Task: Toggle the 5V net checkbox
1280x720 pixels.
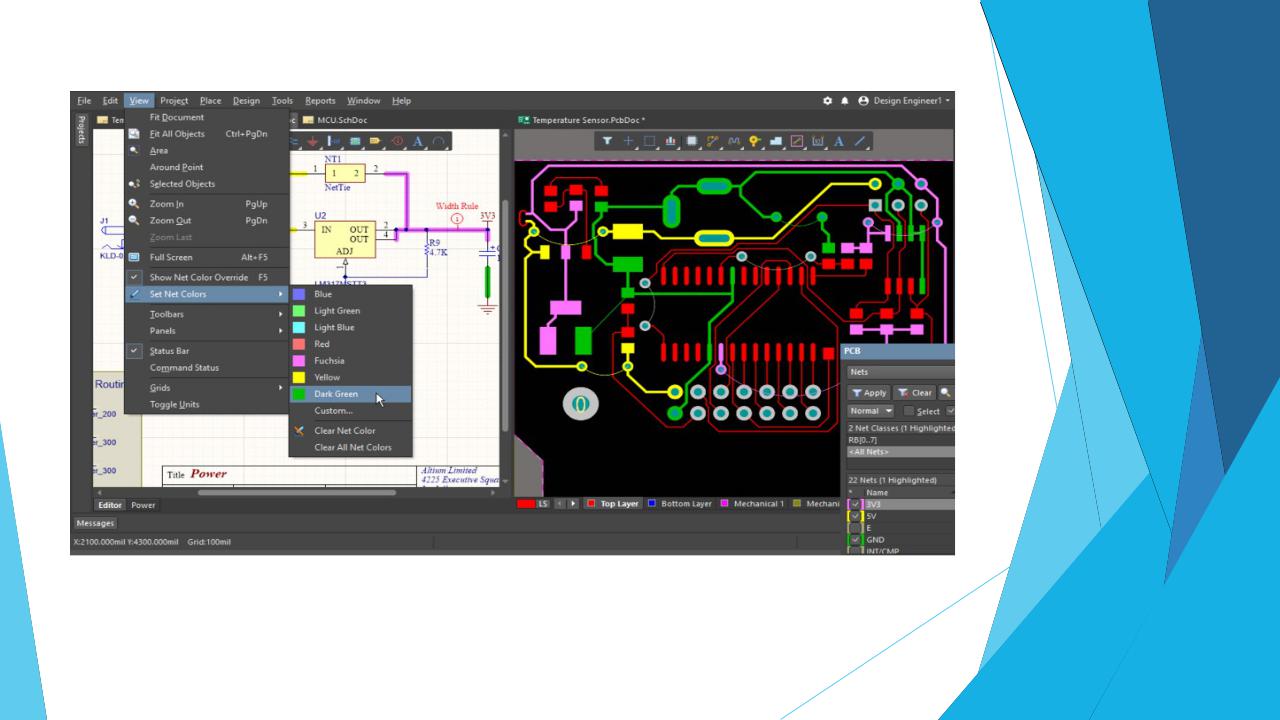Action: [x=855, y=516]
